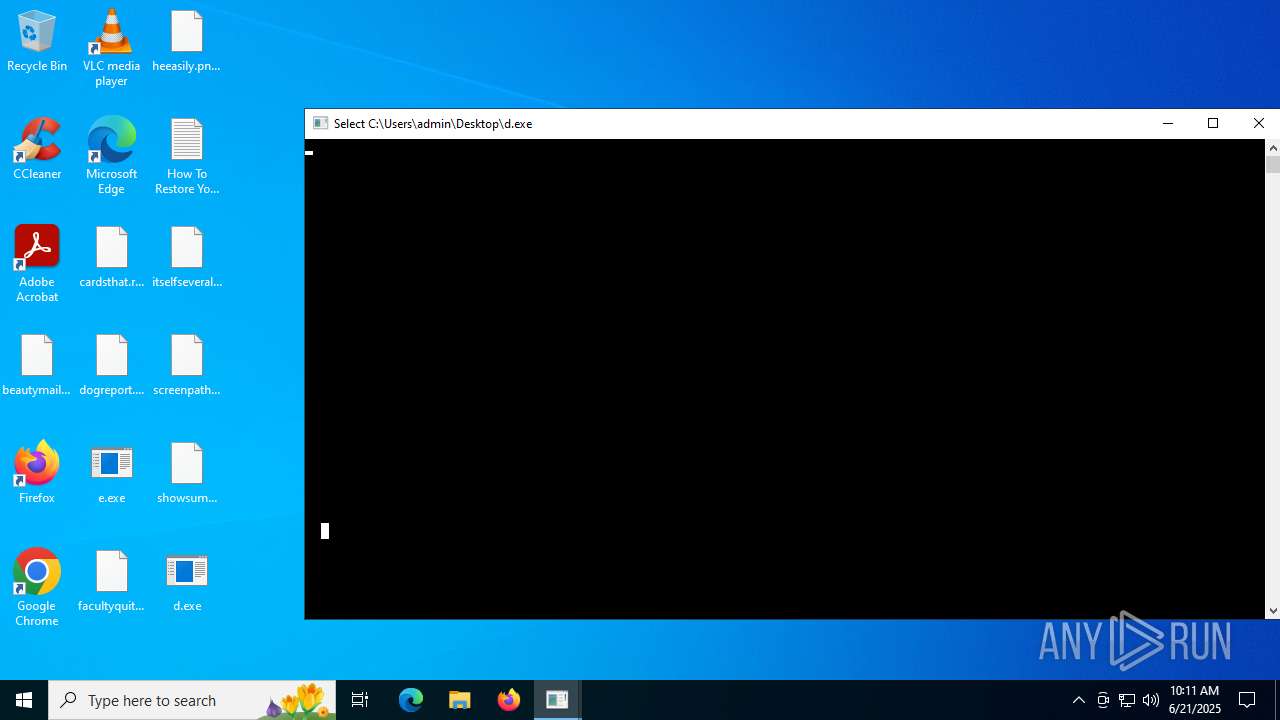The image size is (1280, 720).
Task: Open File Explorer from the taskbar
Action: (x=460, y=700)
